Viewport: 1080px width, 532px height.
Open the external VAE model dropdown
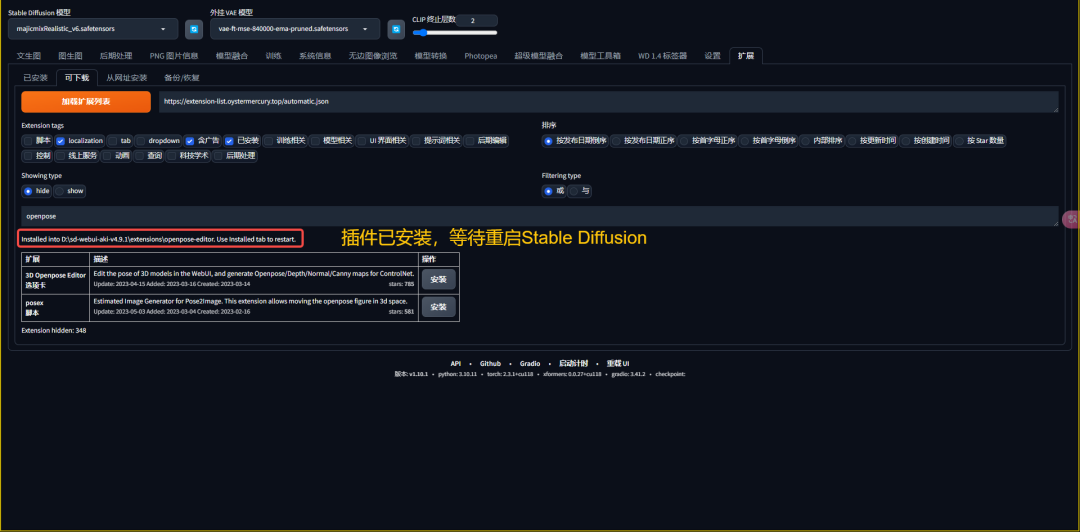tap(295, 29)
